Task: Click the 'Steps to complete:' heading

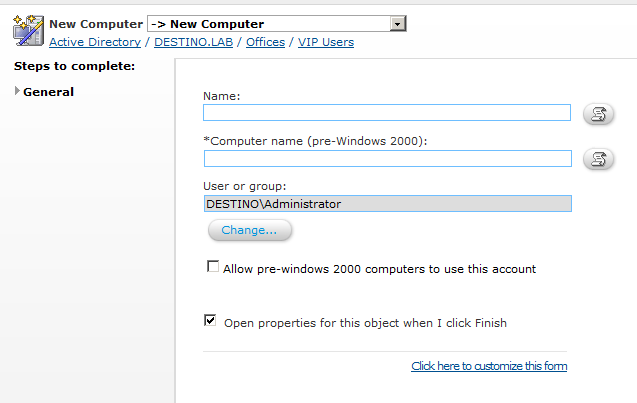Action: [74, 66]
